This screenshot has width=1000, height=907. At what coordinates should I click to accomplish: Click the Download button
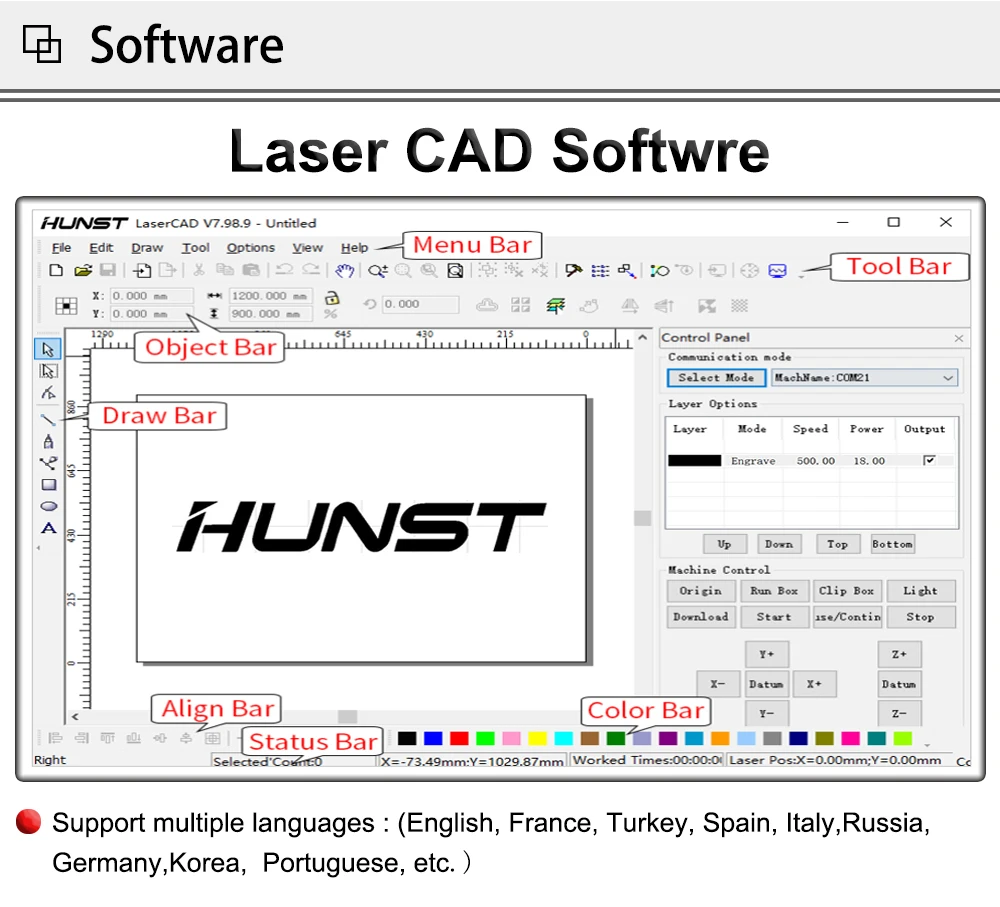[x=701, y=617]
